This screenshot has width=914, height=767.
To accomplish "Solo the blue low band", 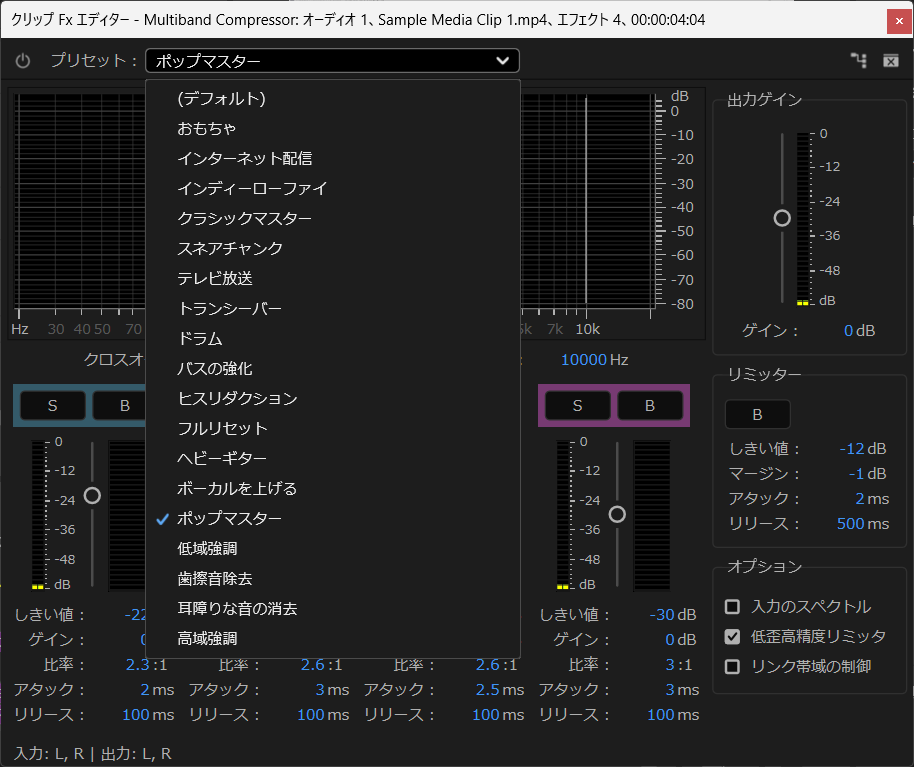I will click(52, 405).
